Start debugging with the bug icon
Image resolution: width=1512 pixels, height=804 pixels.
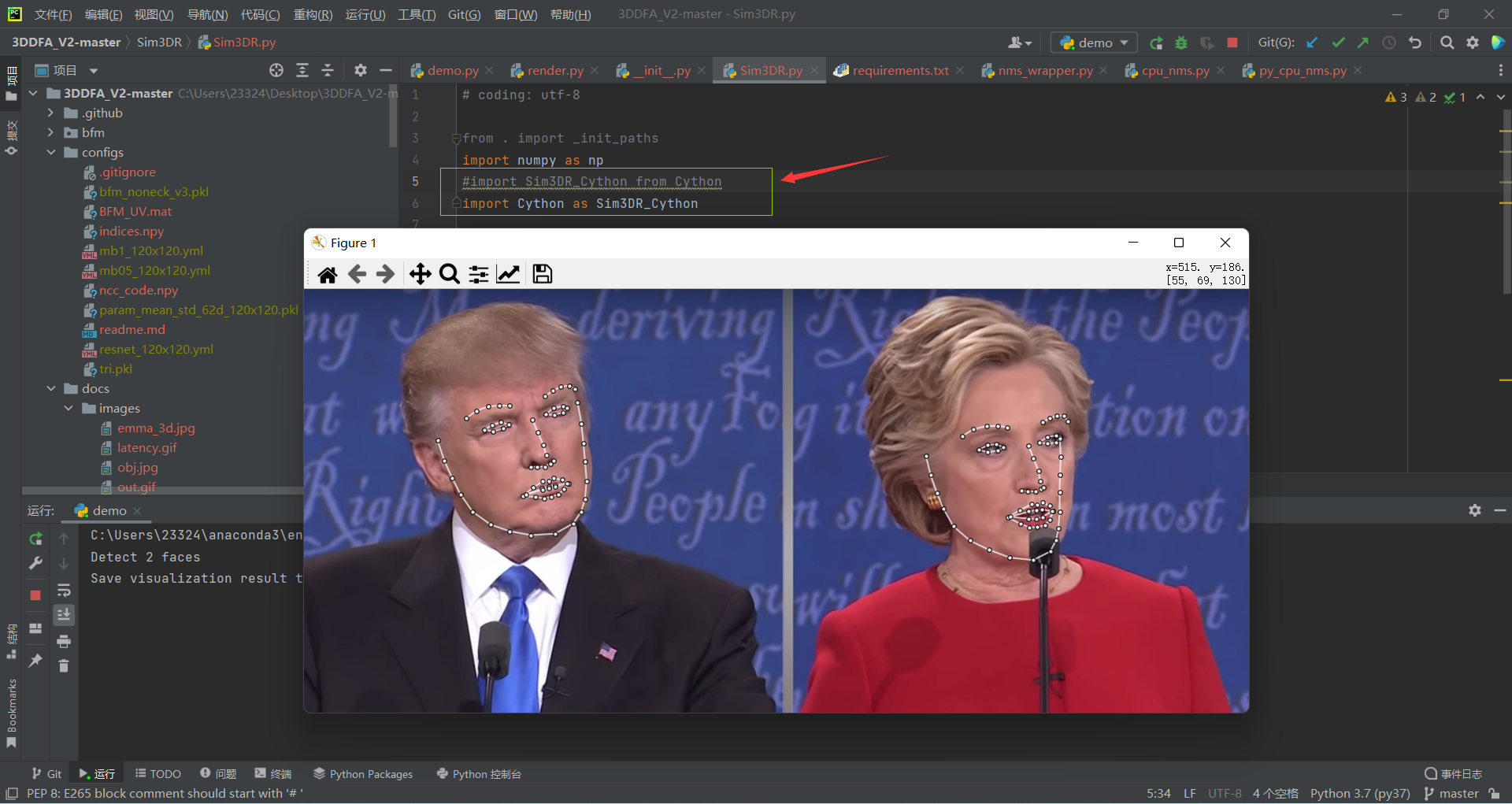pyautogui.click(x=1181, y=43)
